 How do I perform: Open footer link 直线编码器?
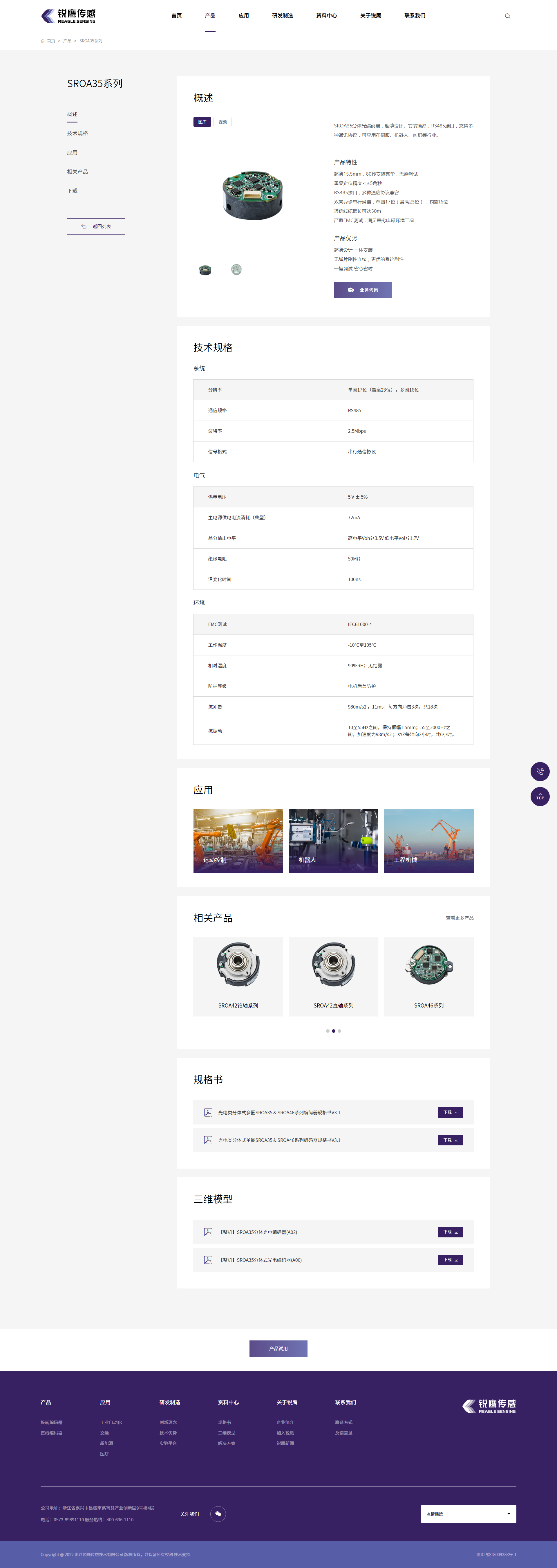tap(52, 1433)
